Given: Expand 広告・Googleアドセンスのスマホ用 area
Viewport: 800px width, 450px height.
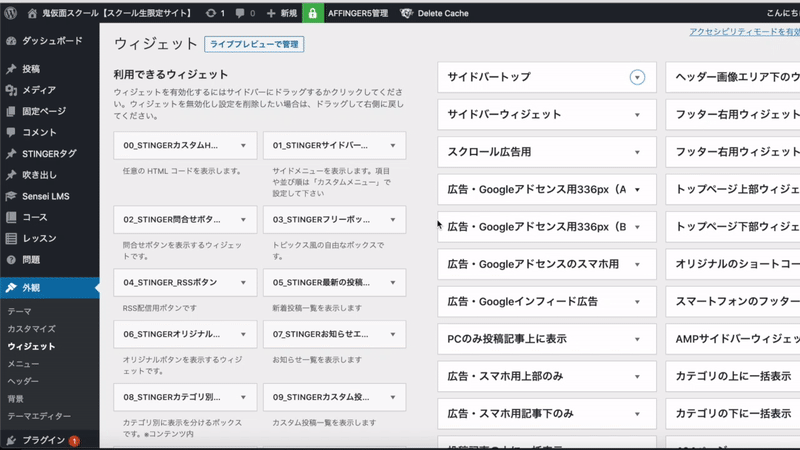Looking at the screenshot, I should point(637,265).
